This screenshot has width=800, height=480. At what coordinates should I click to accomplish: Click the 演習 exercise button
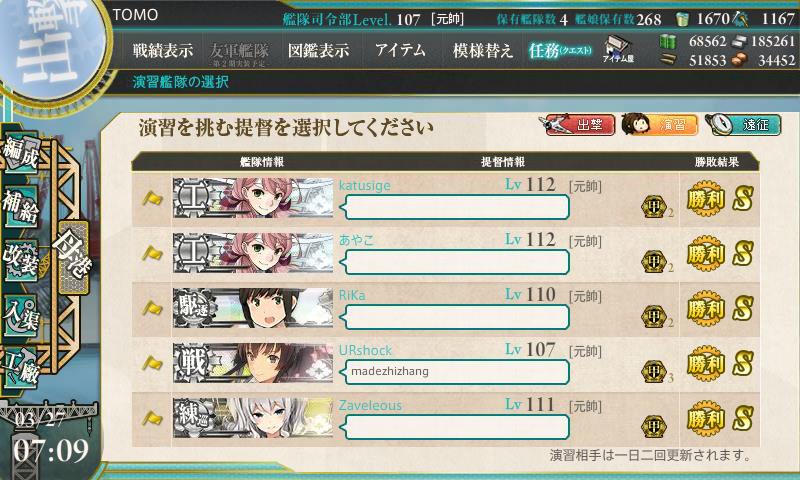pyautogui.click(x=660, y=124)
